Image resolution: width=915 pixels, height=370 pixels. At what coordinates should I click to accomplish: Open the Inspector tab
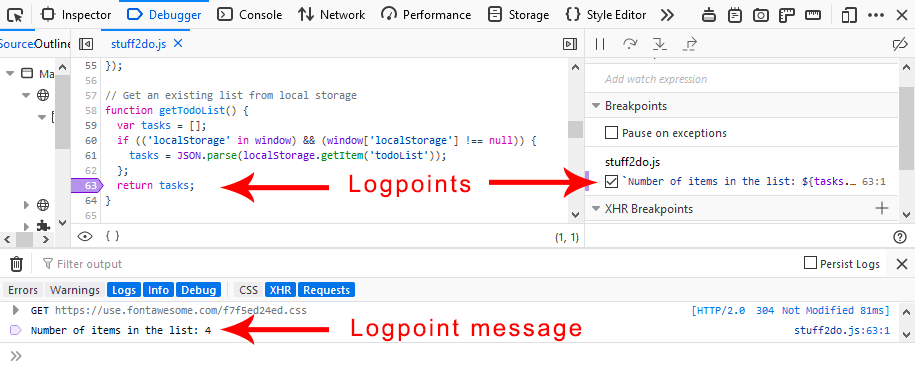click(x=76, y=15)
